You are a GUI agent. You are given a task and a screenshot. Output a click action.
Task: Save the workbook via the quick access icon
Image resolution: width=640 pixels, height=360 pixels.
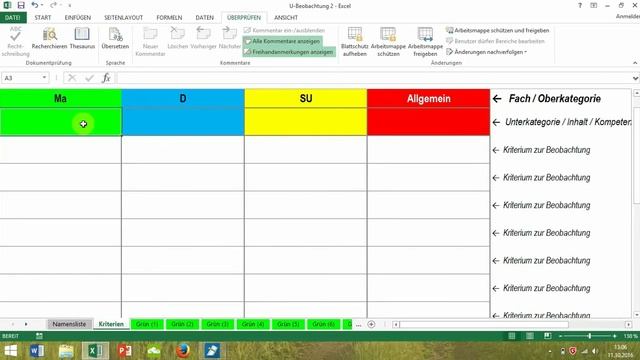[21, 6]
